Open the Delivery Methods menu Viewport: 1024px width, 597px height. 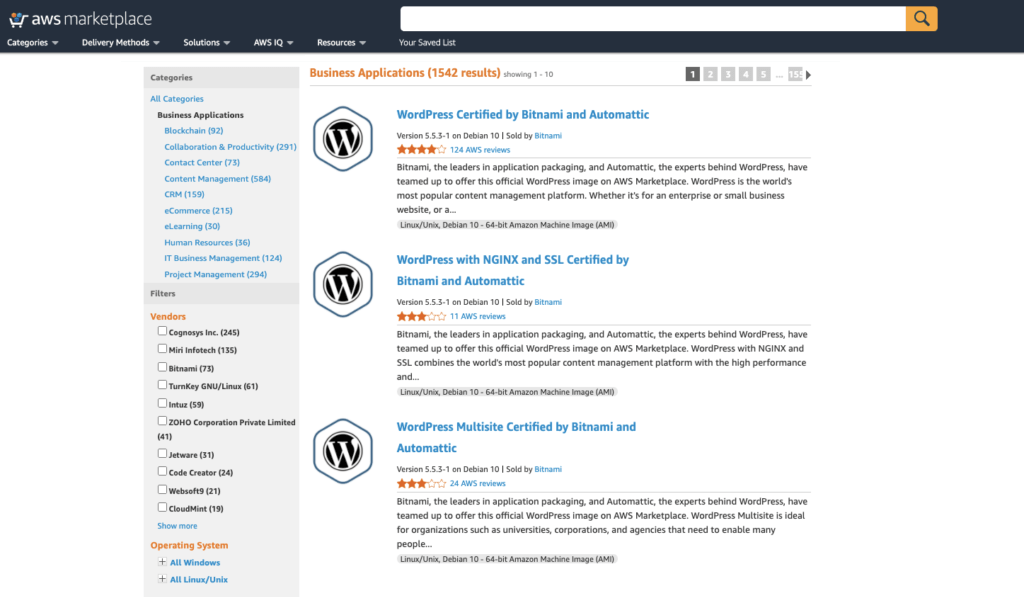click(121, 42)
